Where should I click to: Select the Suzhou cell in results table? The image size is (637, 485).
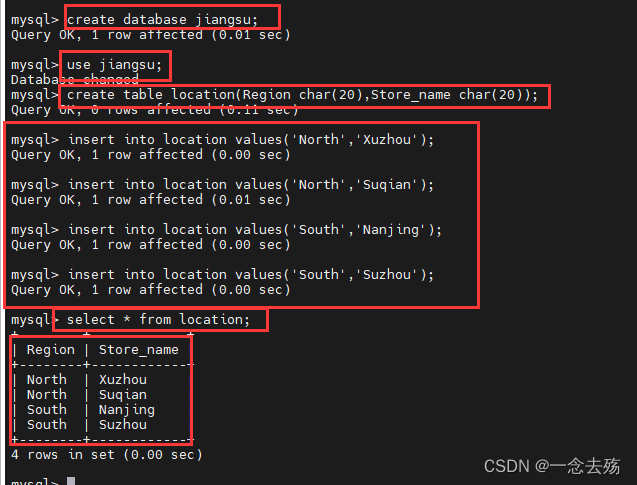click(122, 425)
